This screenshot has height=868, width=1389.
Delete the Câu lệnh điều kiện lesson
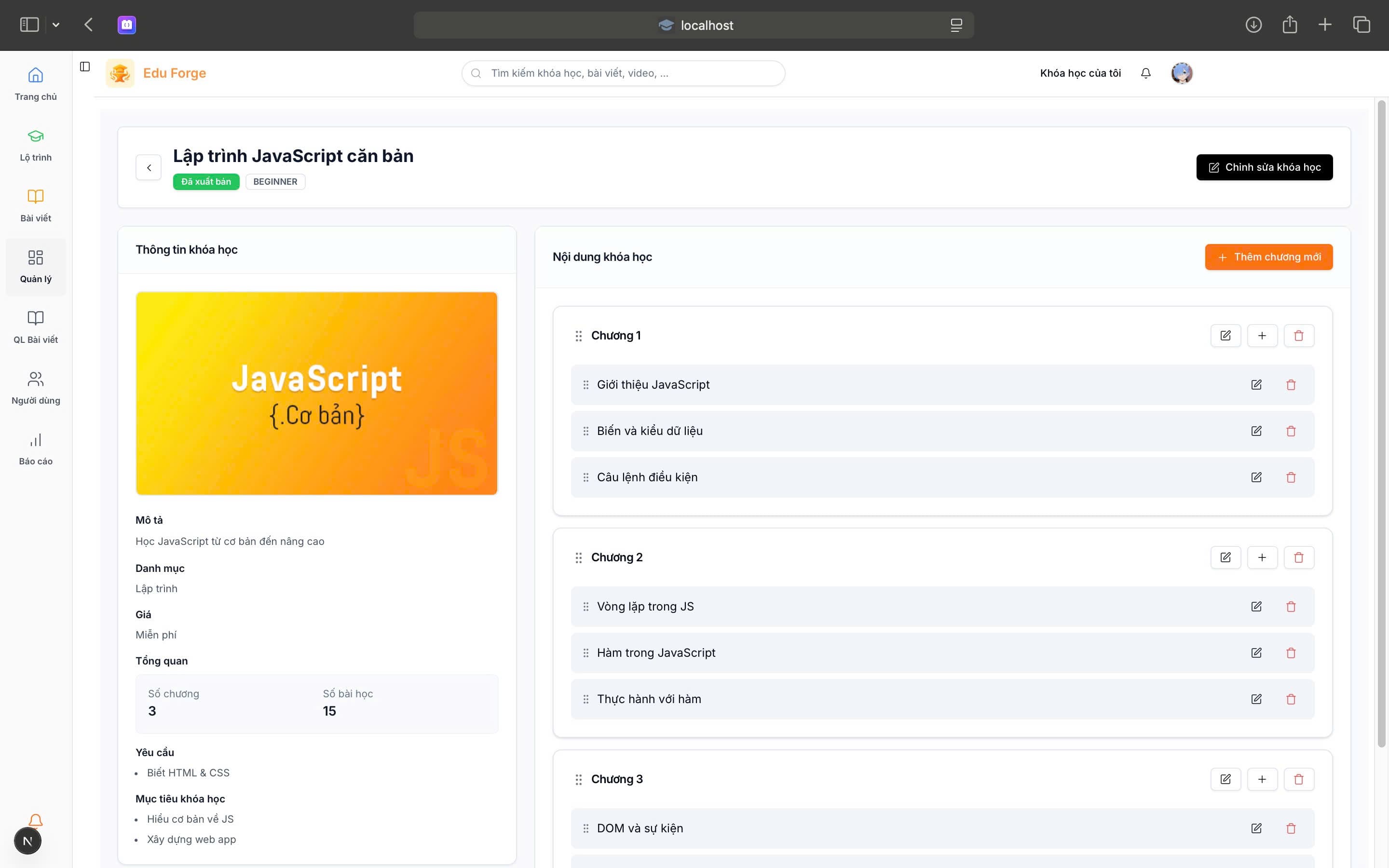coord(1291,477)
